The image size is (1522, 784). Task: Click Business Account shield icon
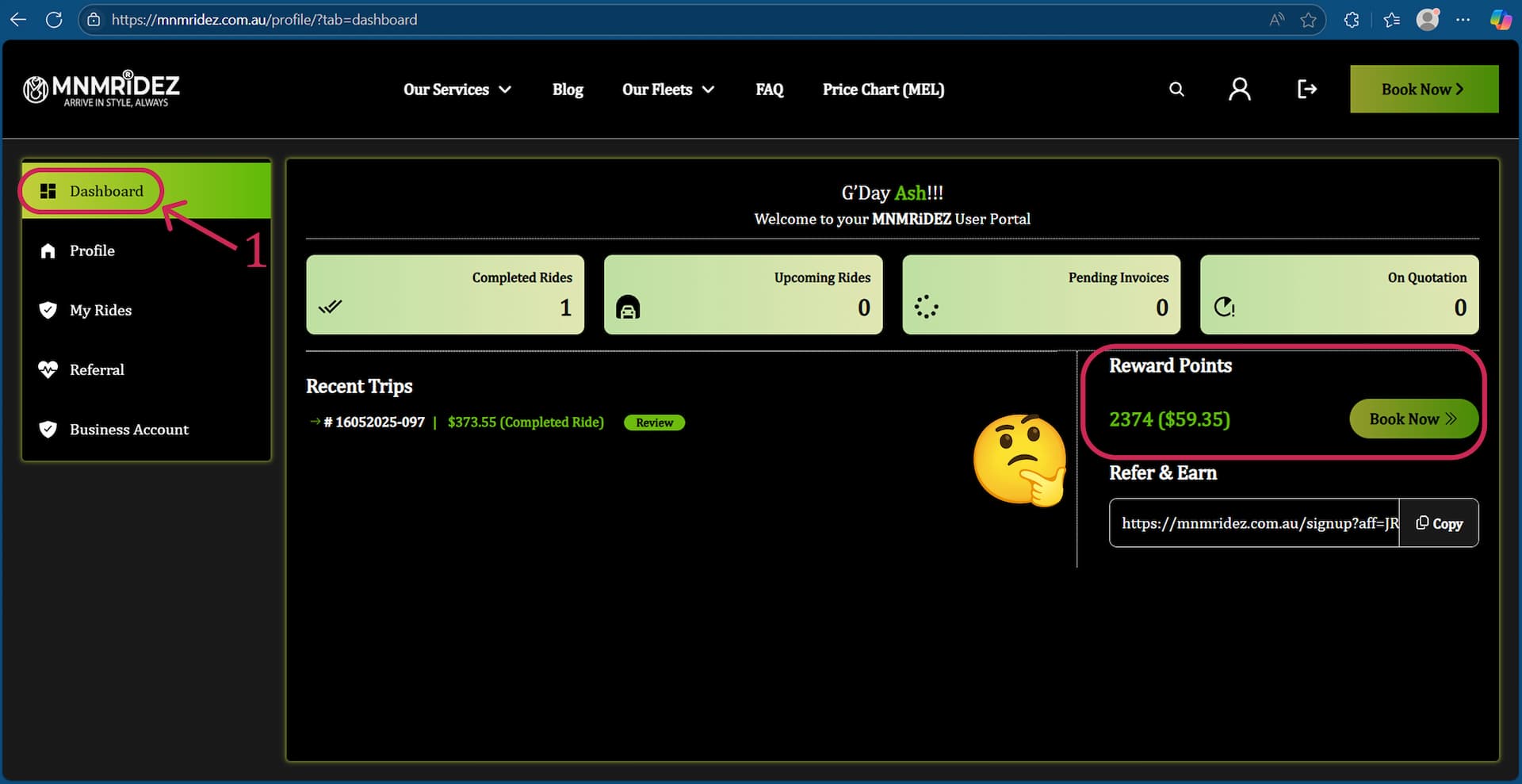(48, 429)
